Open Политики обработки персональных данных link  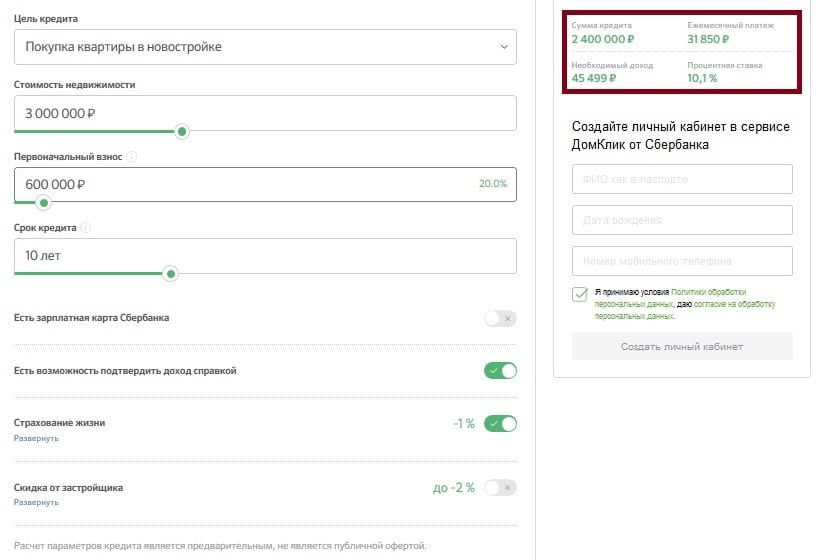[x=671, y=298]
